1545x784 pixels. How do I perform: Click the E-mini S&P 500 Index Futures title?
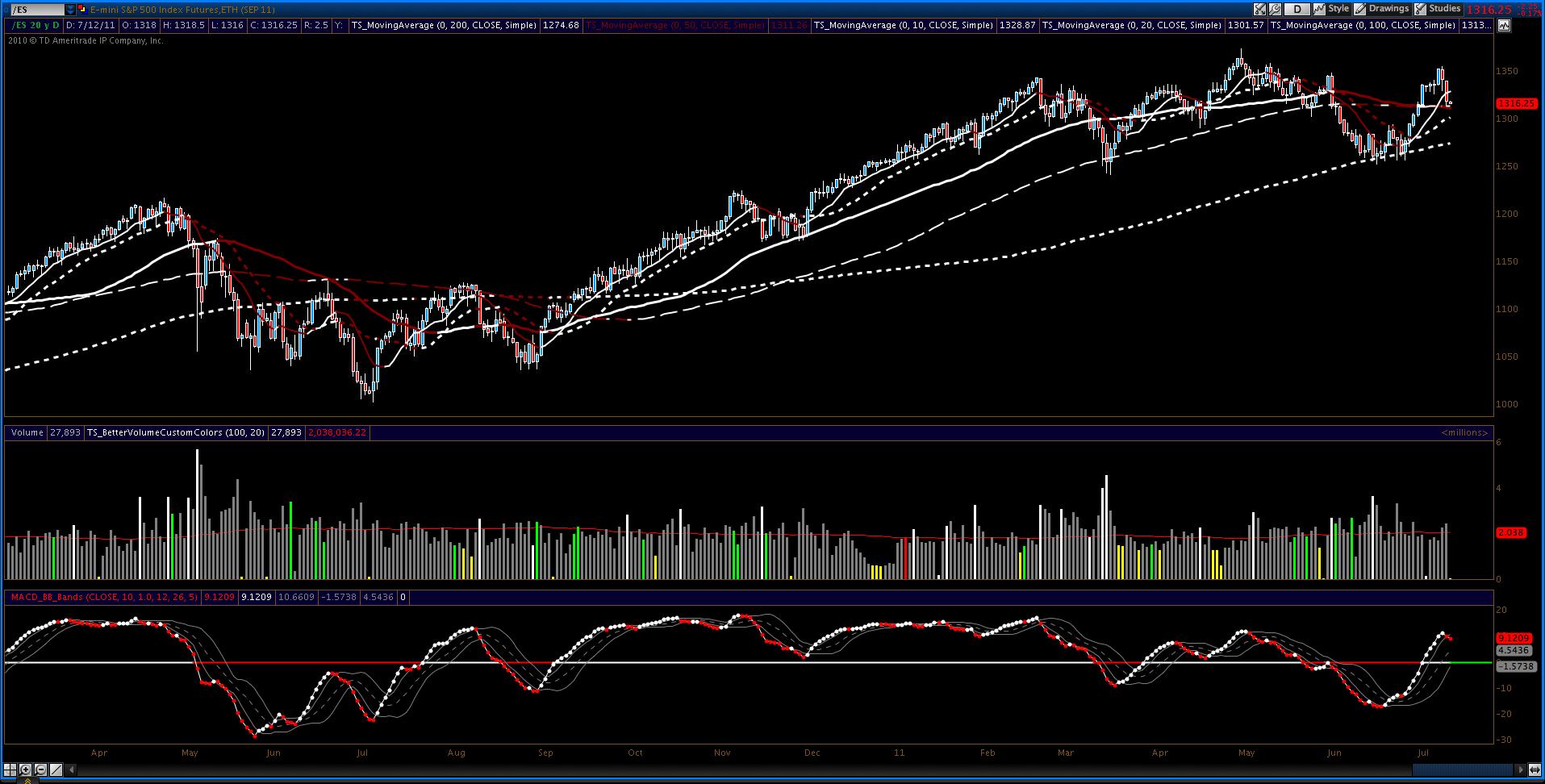tap(181, 10)
